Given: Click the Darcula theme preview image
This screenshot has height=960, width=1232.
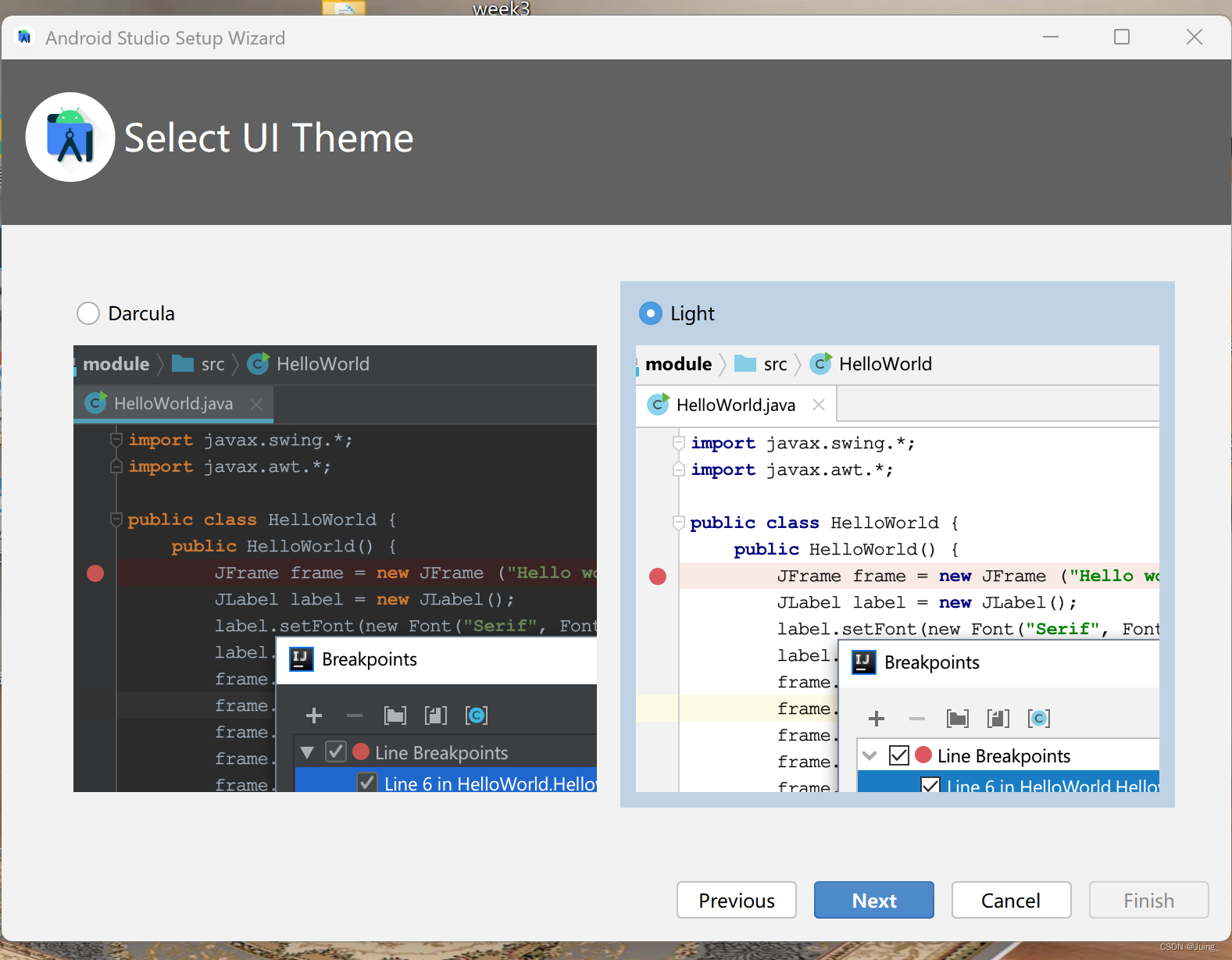Looking at the screenshot, I should 335,569.
